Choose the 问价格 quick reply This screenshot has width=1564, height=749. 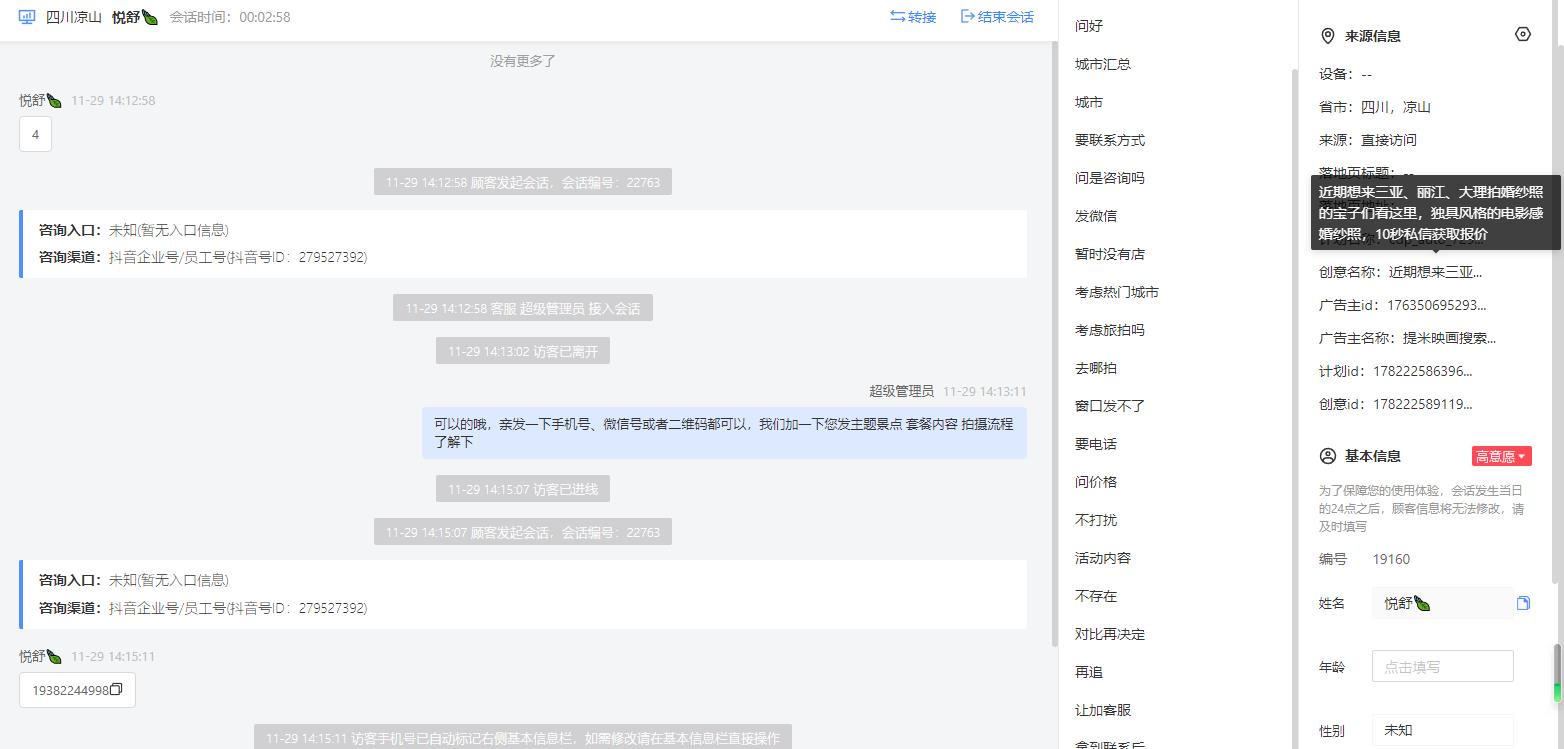pos(1096,482)
